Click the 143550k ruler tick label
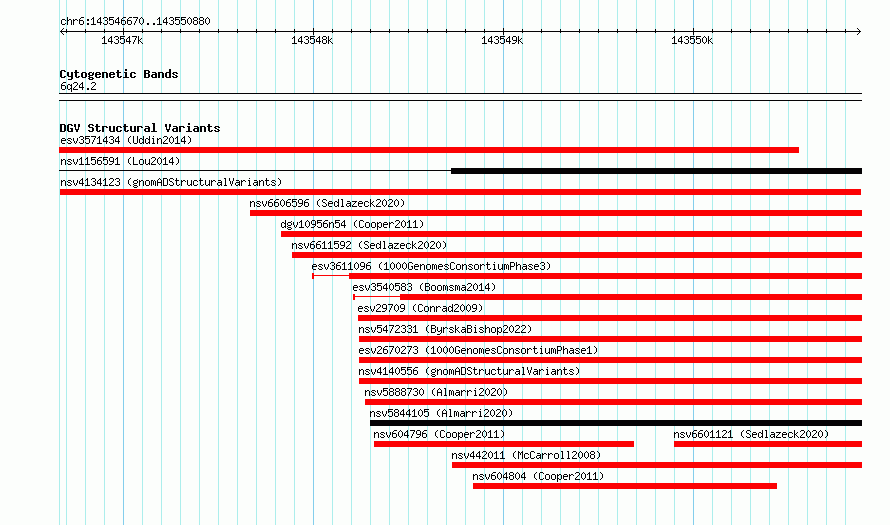Image resolution: width=890 pixels, height=525 pixels. click(692, 40)
